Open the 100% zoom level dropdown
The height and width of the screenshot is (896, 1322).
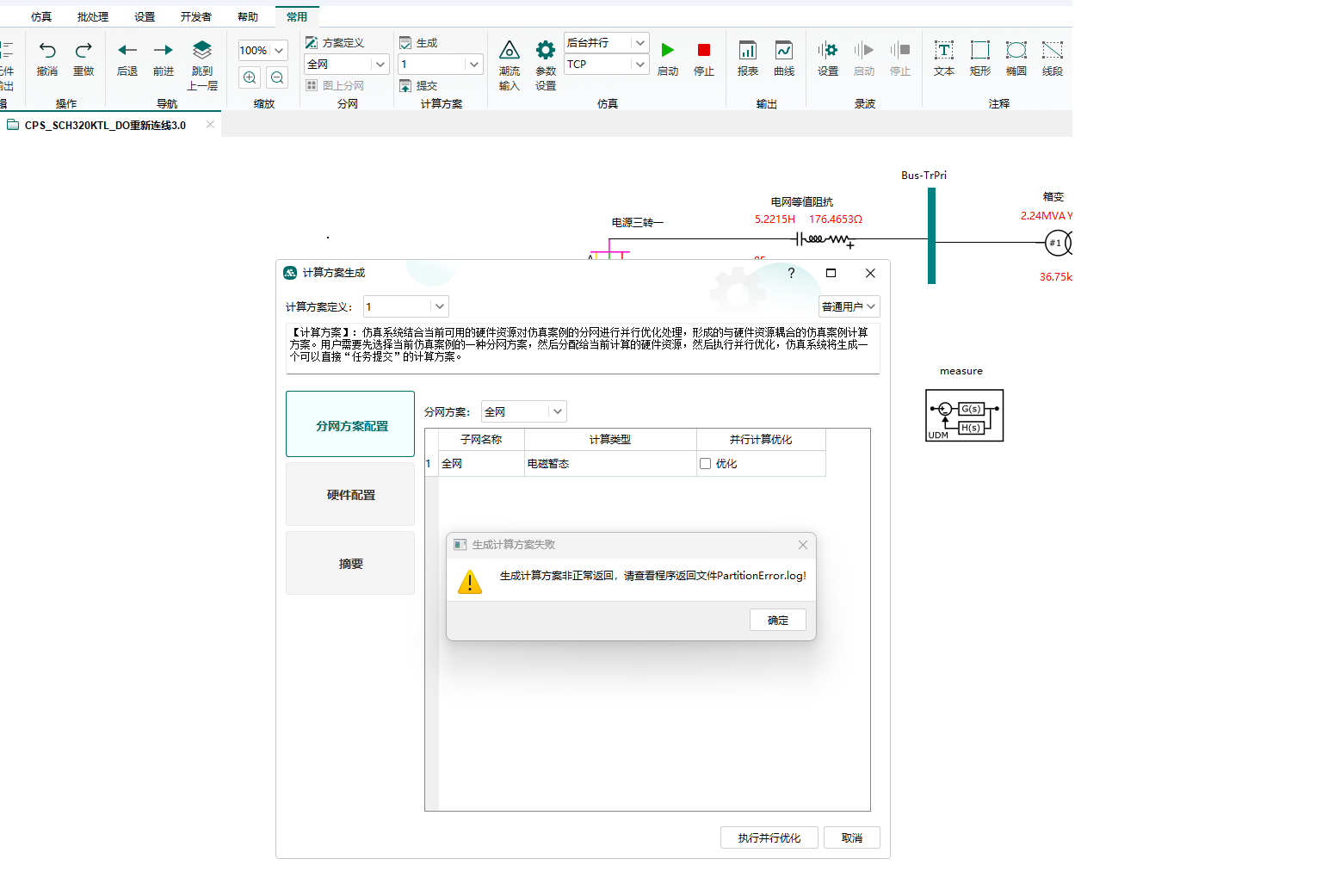coord(279,51)
